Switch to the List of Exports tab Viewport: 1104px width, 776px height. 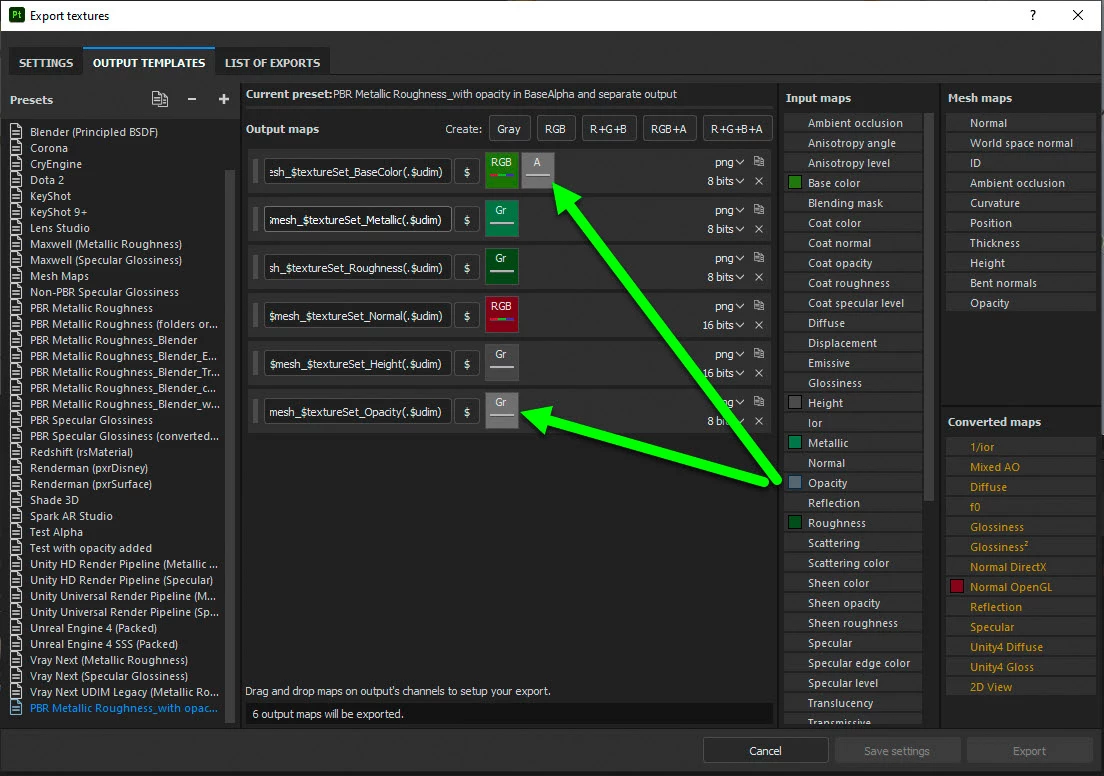click(272, 63)
